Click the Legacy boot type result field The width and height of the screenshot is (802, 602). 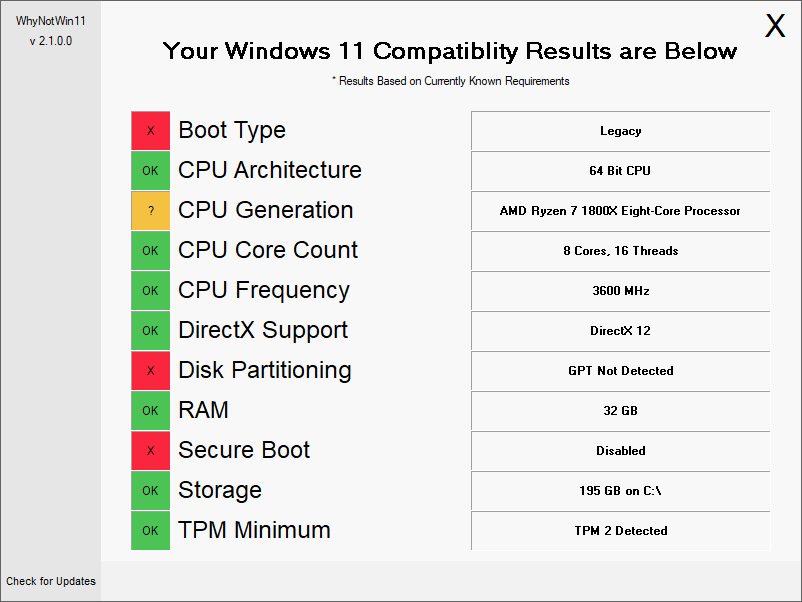tap(620, 131)
